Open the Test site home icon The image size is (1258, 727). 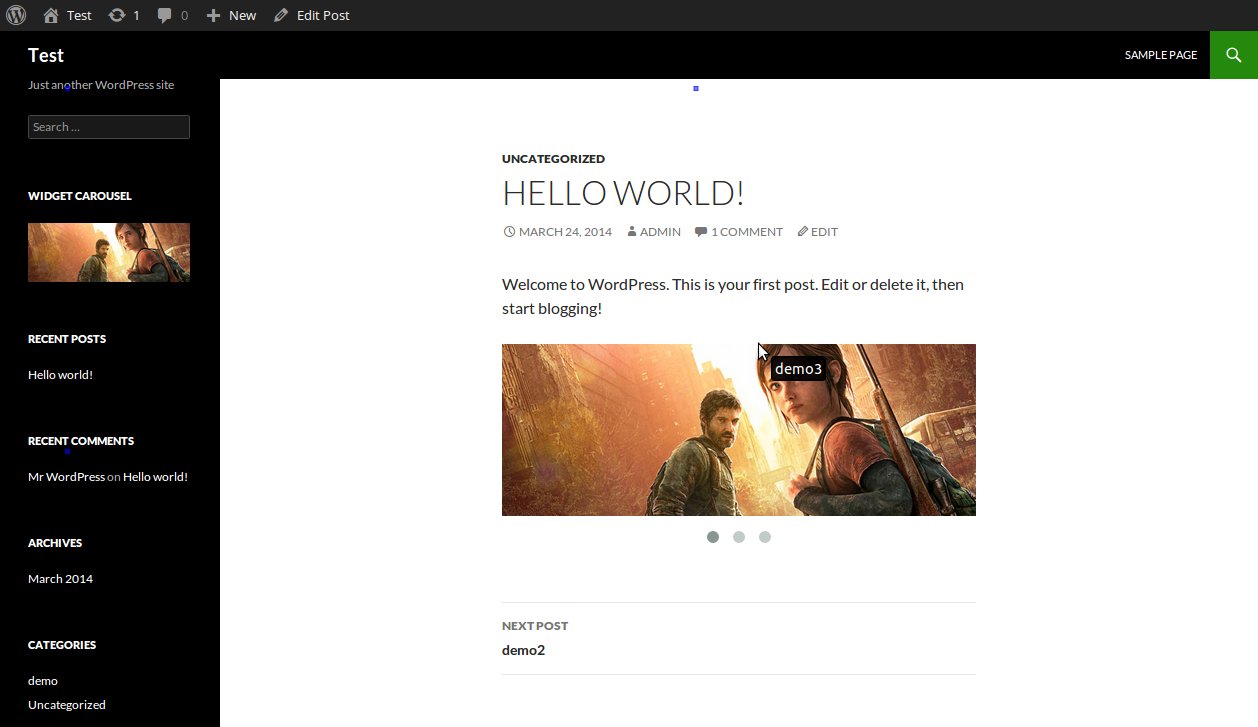tap(51, 15)
